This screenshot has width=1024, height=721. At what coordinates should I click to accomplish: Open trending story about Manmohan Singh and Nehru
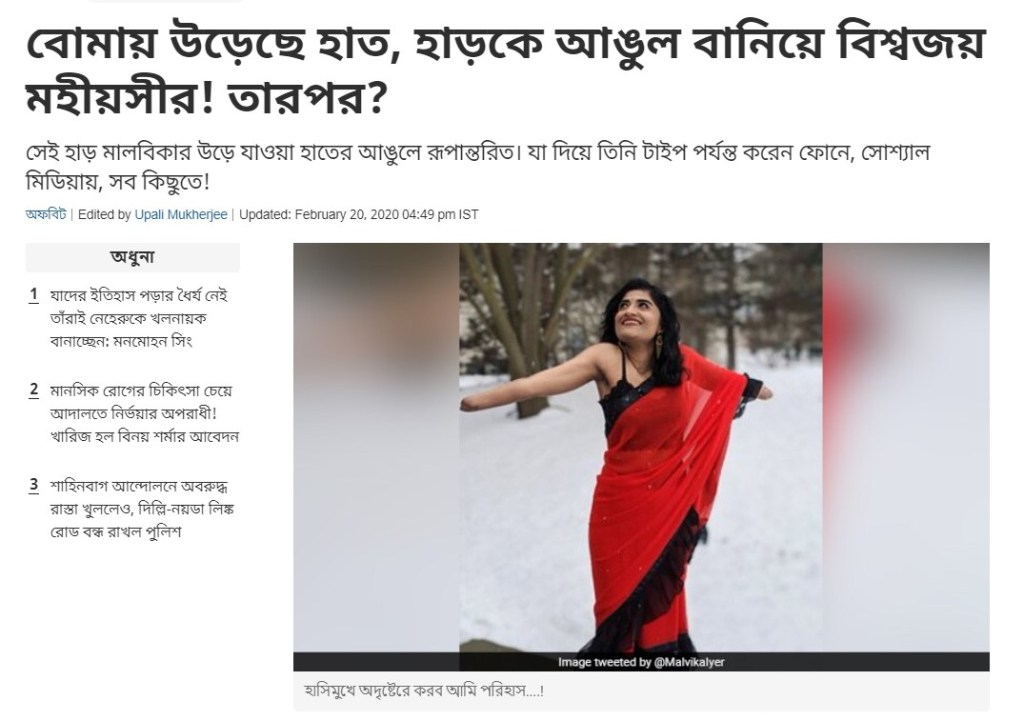(139, 319)
